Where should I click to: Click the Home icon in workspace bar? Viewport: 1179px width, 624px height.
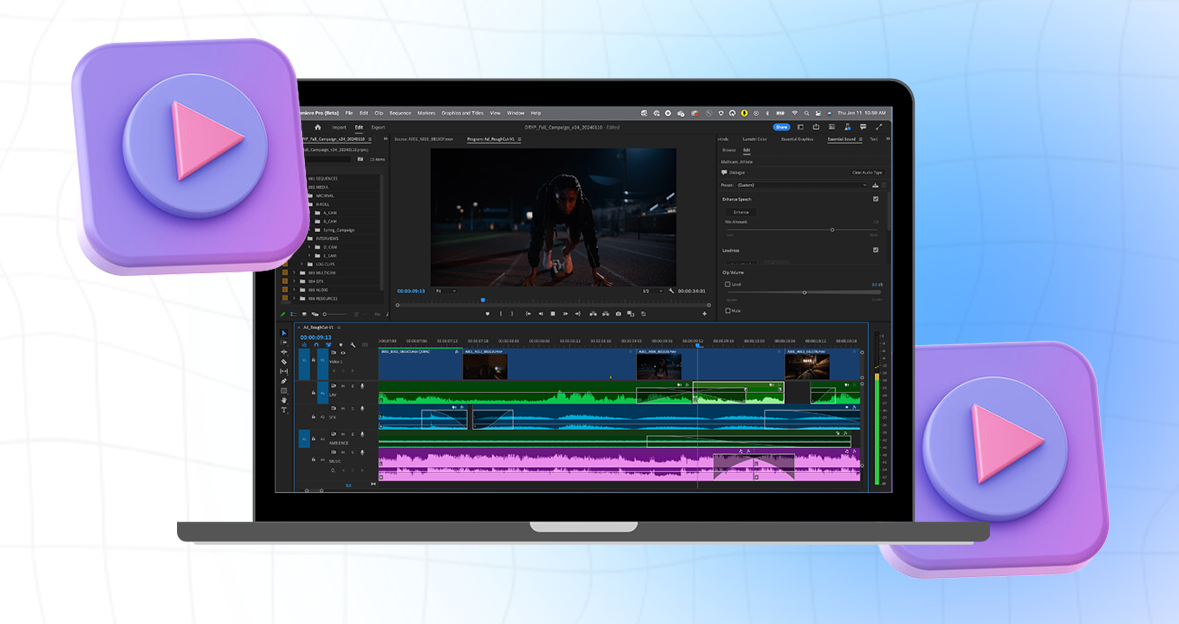pyautogui.click(x=318, y=127)
